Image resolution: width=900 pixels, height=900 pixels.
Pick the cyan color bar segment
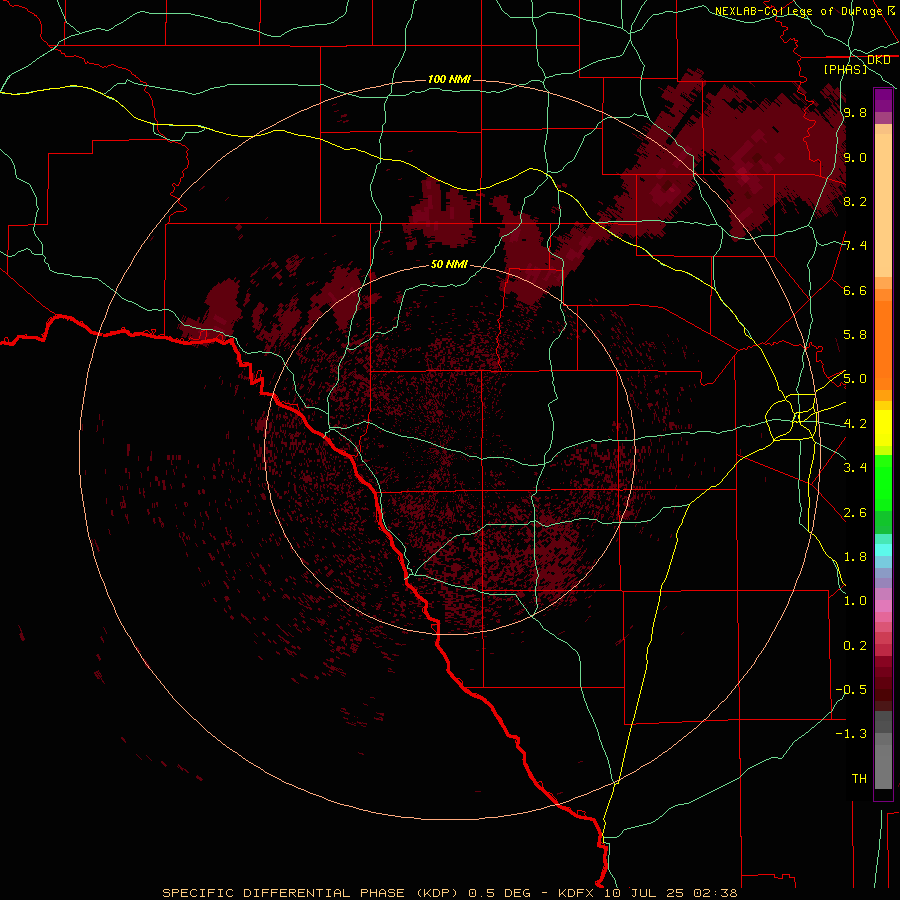(883, 549)
